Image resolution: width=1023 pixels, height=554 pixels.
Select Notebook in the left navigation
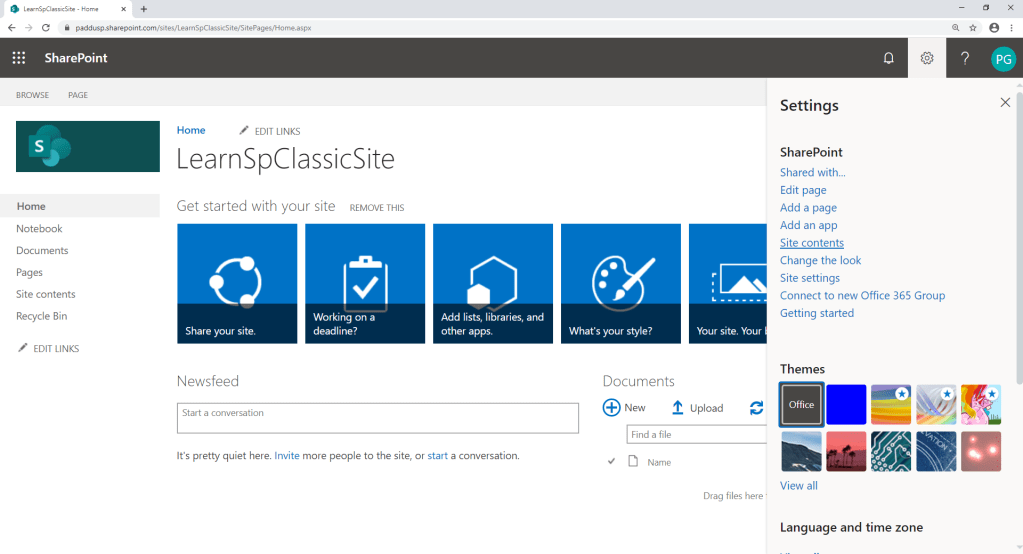pyautogui.click(x=39, y=229)
